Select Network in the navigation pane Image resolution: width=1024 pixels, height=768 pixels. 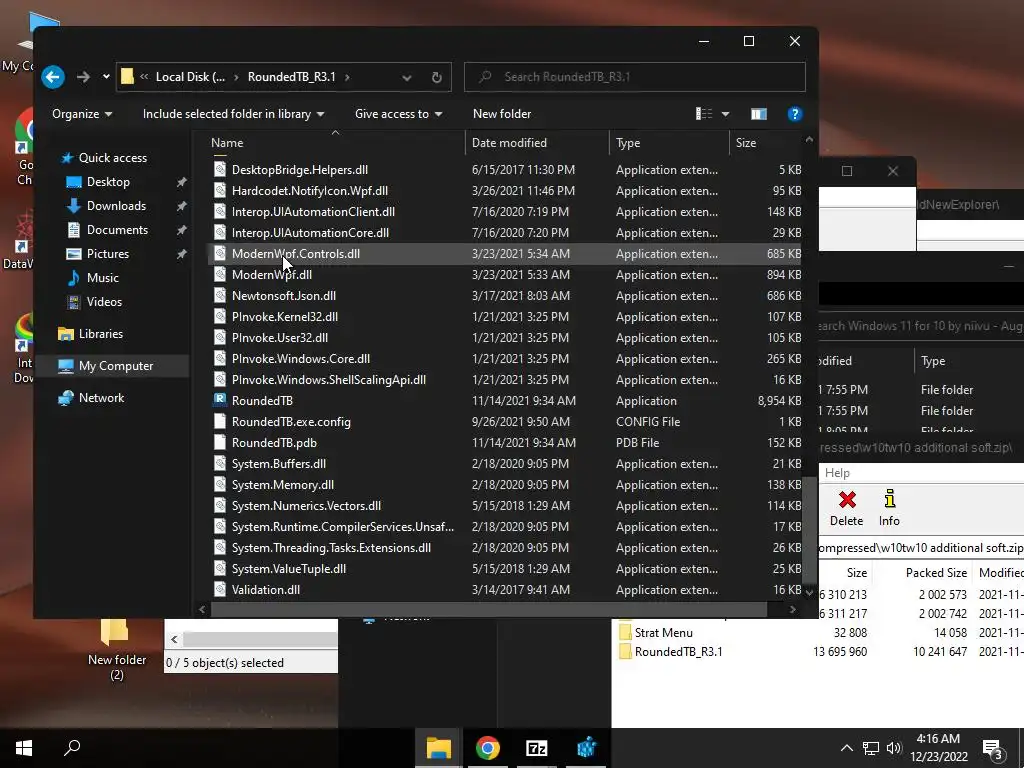[101, 398]
